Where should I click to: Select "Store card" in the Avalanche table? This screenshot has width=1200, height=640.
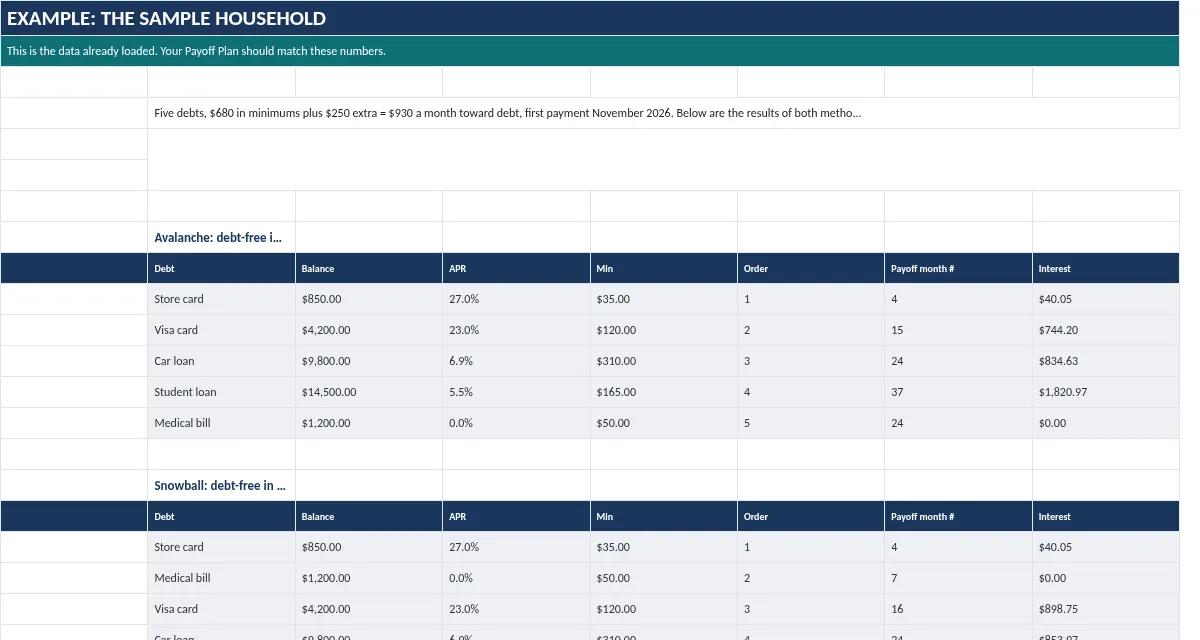point(221,299)
